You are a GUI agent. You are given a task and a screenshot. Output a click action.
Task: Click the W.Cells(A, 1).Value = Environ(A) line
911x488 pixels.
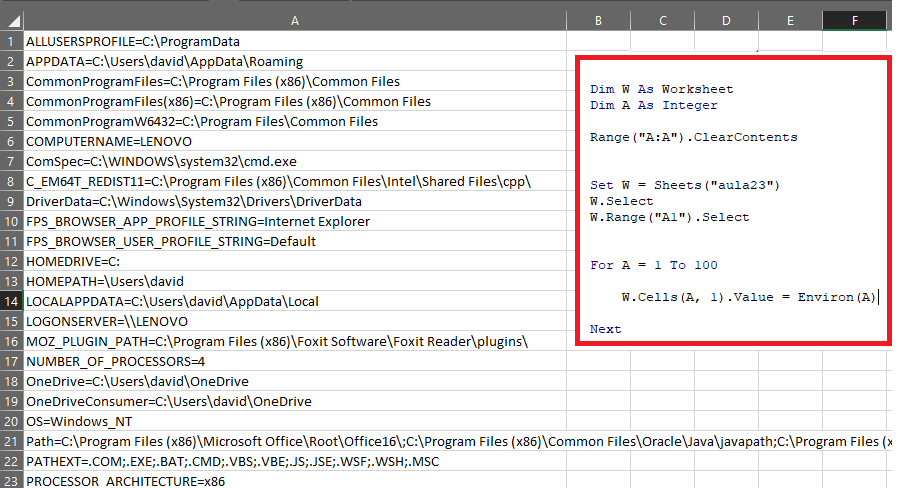[x=749, y=297]
